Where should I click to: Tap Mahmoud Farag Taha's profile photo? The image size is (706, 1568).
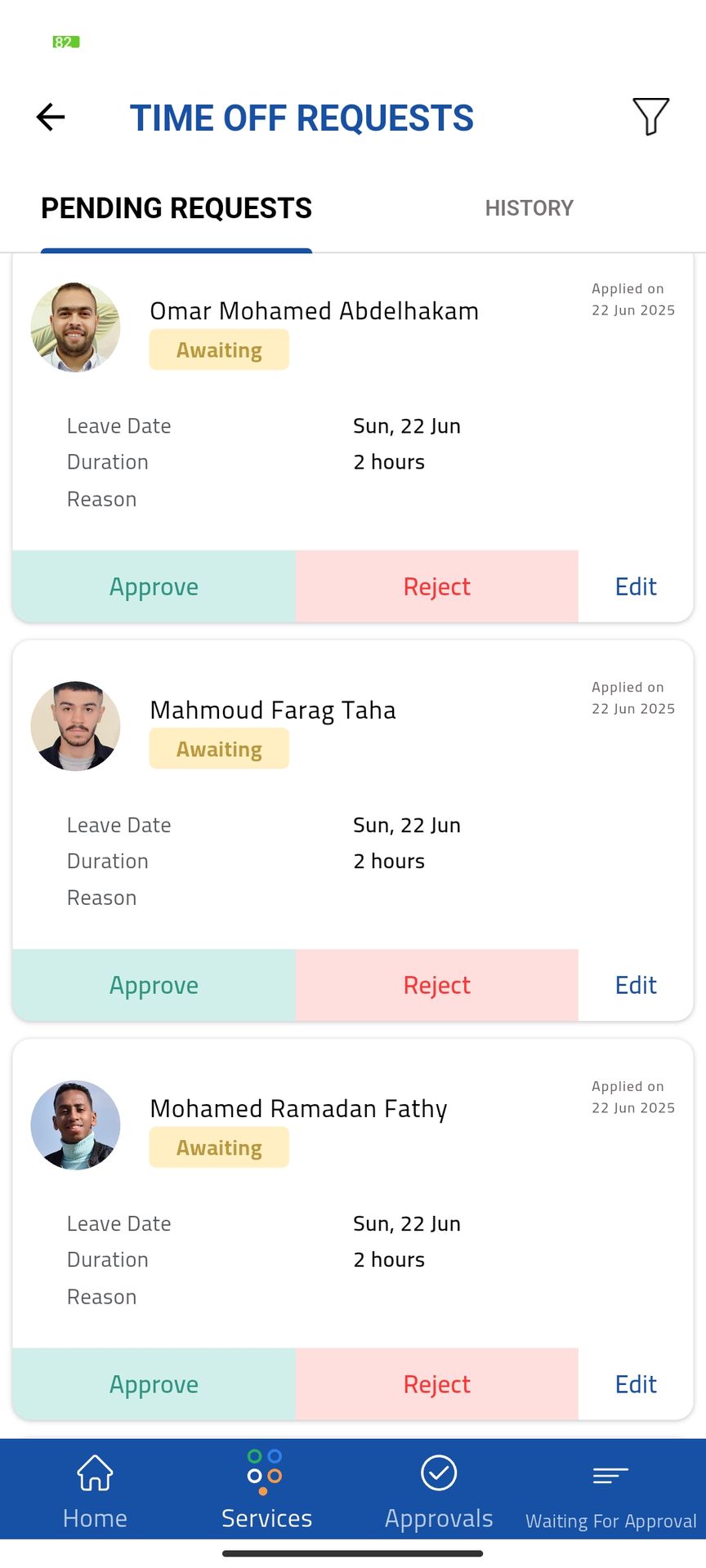tap(75, 726)
